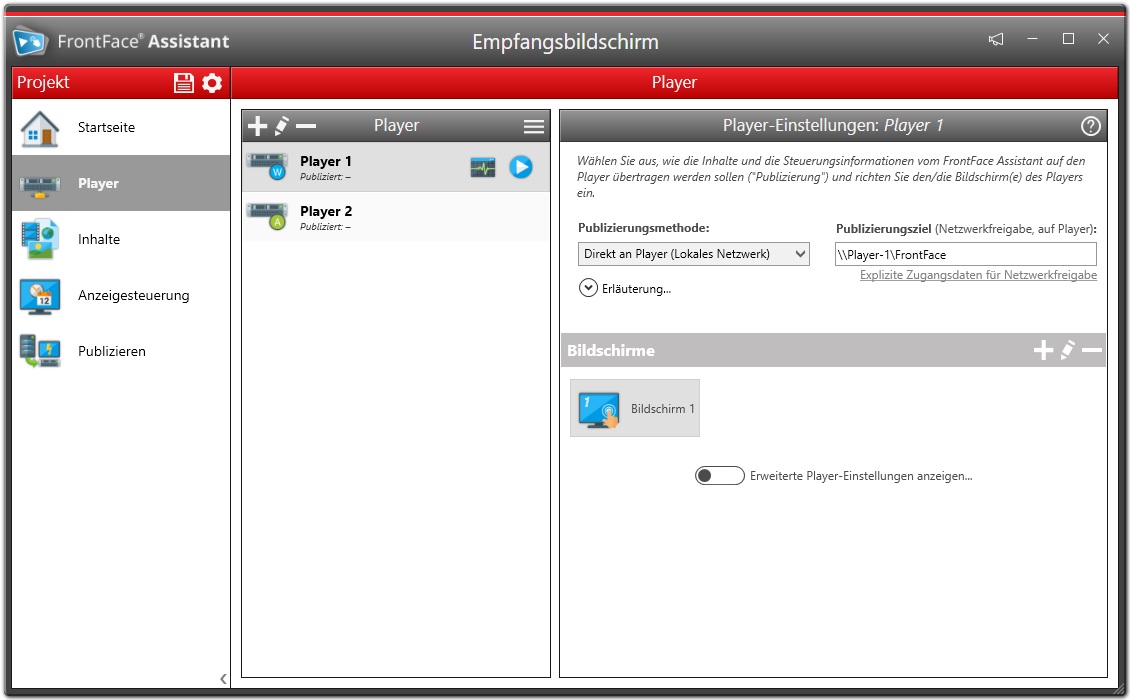Open project settings gear icon

click(x=212, y=83)
